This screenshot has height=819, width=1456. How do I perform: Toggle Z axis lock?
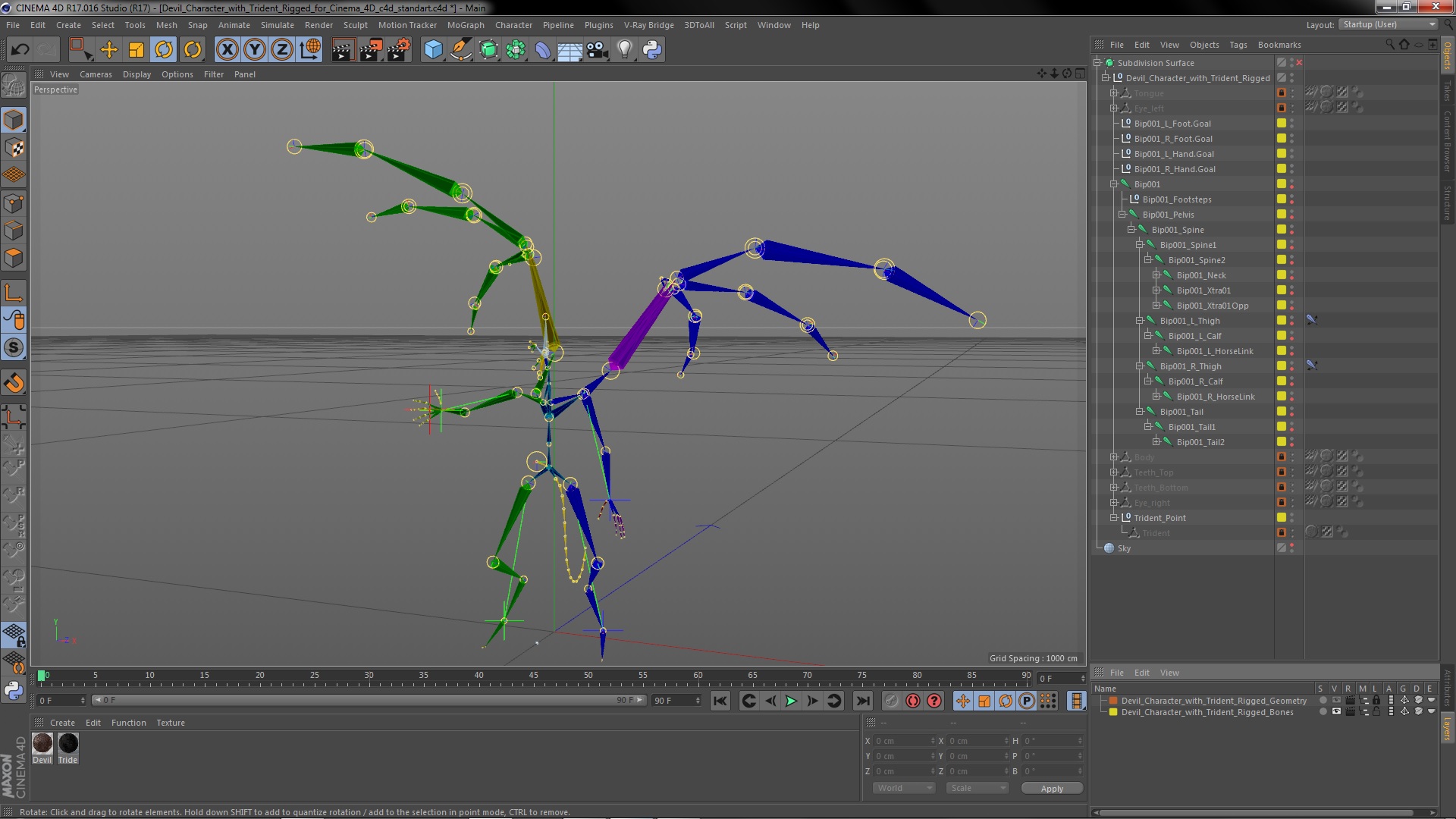282,50
